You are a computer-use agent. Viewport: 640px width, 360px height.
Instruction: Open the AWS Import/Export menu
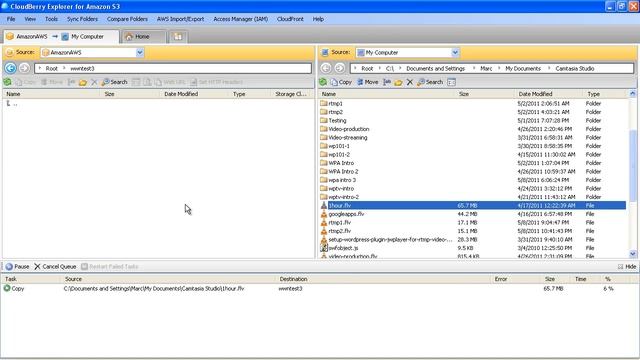(x=180, y=19)
